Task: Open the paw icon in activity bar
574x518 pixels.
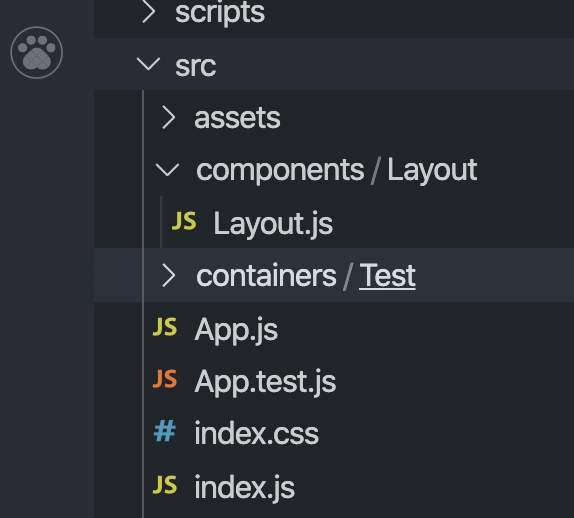Action: click(x=37, y=52)
